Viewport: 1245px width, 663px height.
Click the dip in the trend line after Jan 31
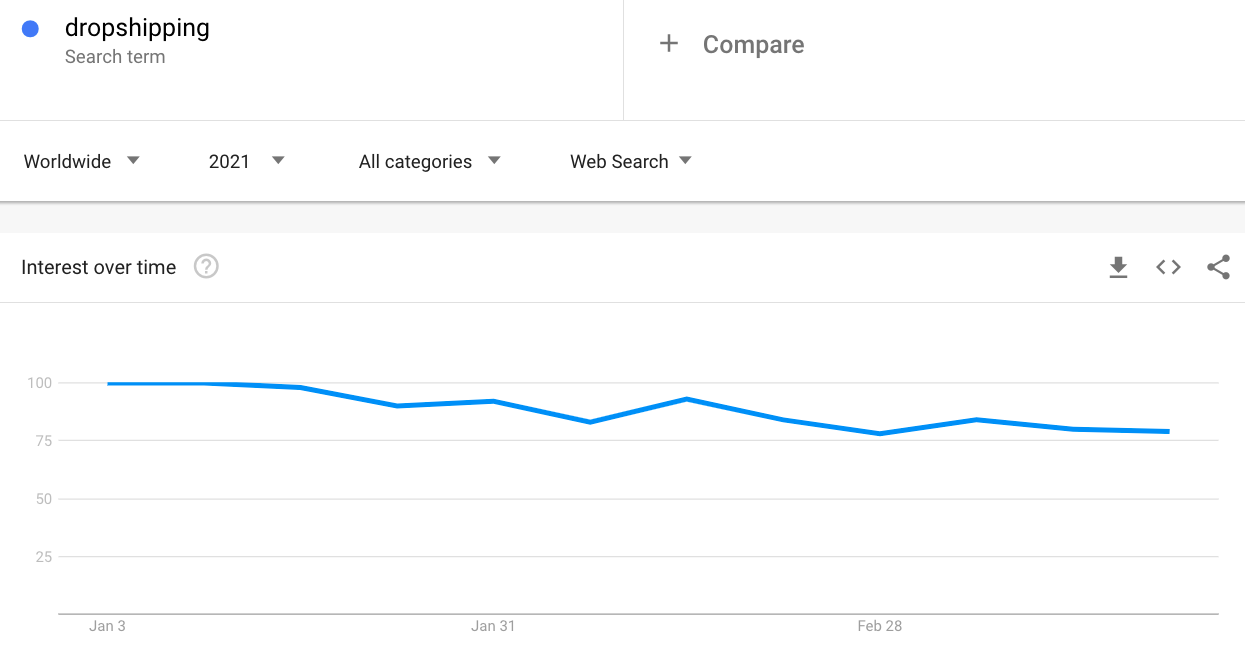[x=590, y=422]
